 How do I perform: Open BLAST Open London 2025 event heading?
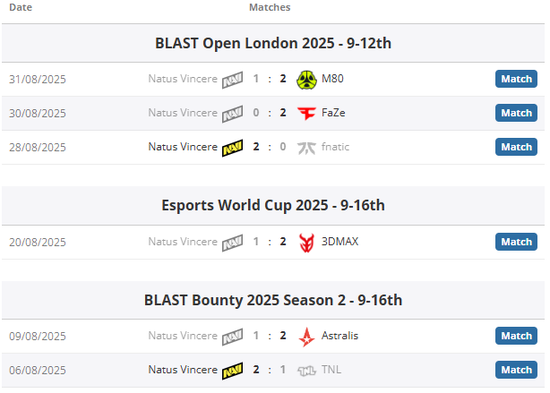273,43
